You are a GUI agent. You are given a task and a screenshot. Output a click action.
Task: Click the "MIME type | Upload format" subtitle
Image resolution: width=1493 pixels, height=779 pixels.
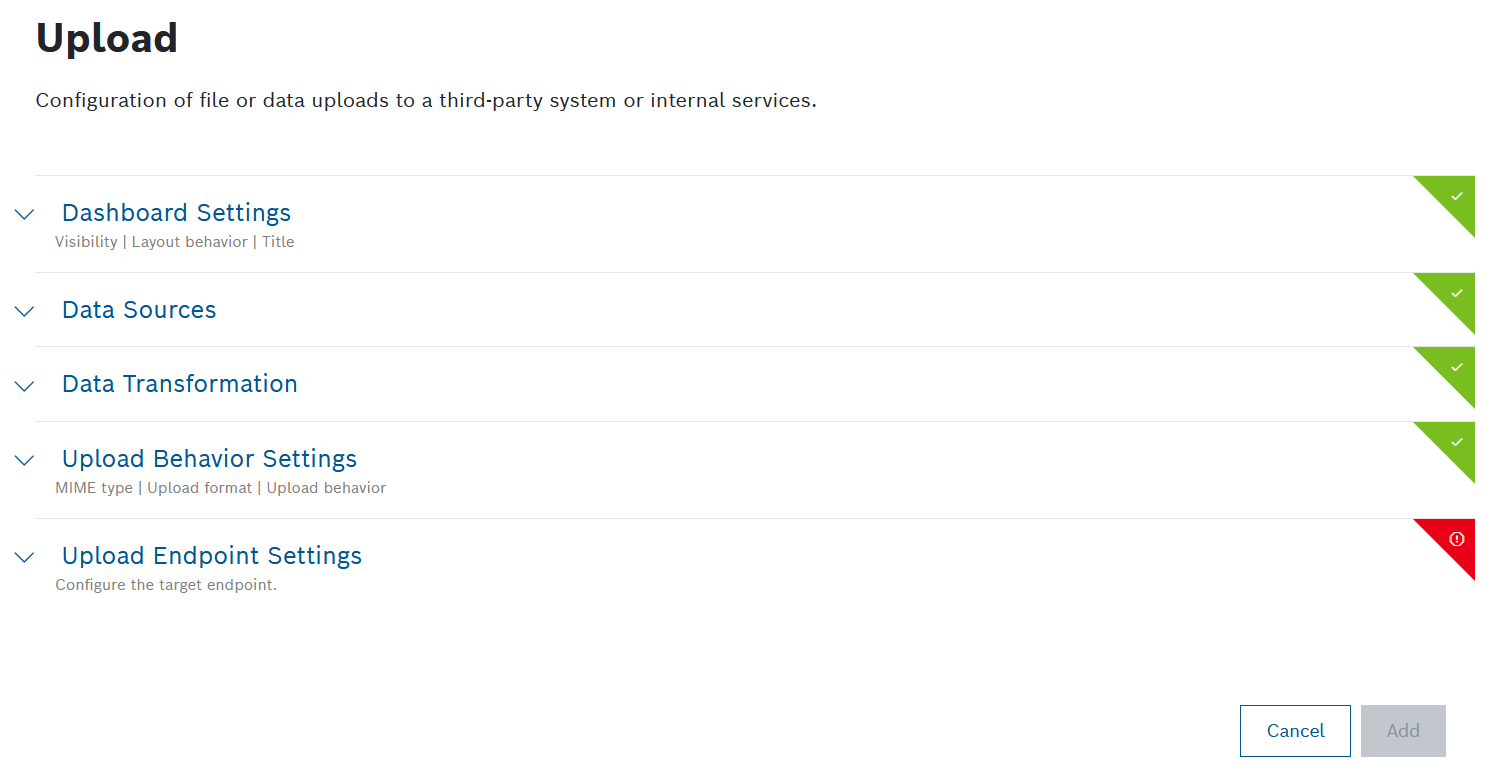tap(220, 488)
